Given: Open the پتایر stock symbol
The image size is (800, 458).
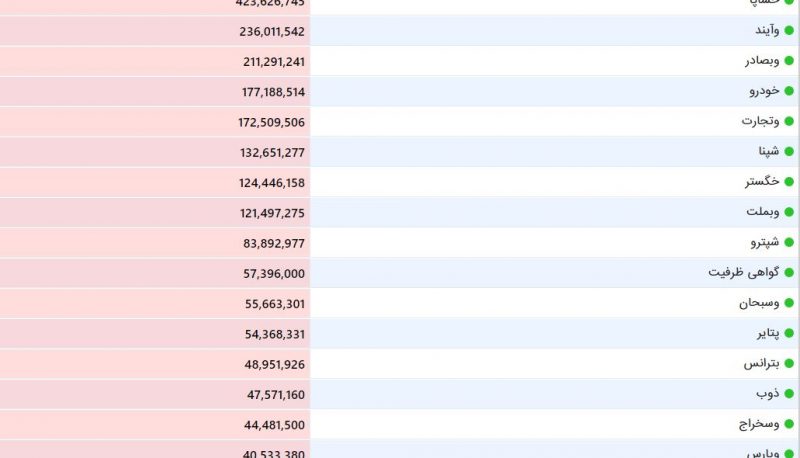Looking at the screenshot, I should (x=768, y=333).
